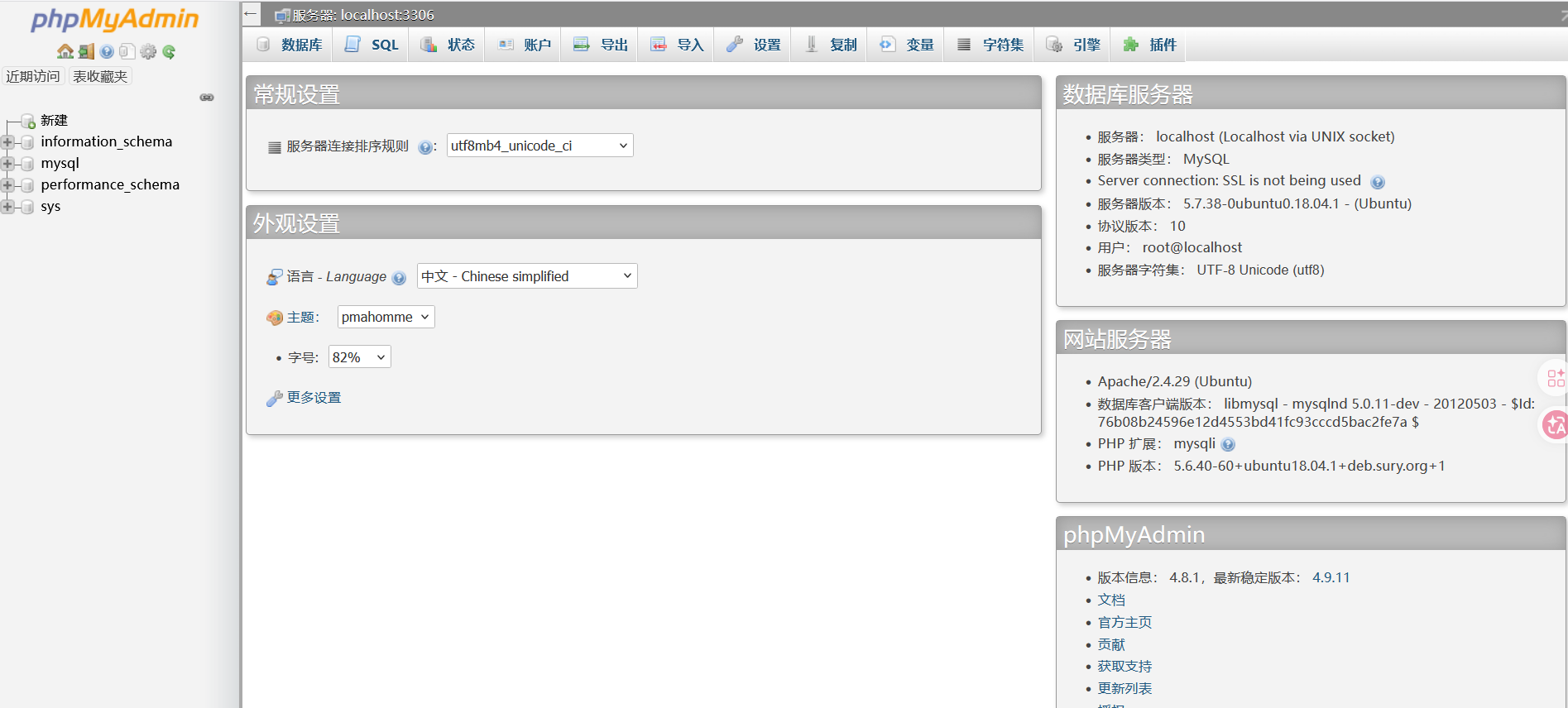1568x708 pixels.
Task: Switch to the 变量 tab
Action: coord(906,45)
